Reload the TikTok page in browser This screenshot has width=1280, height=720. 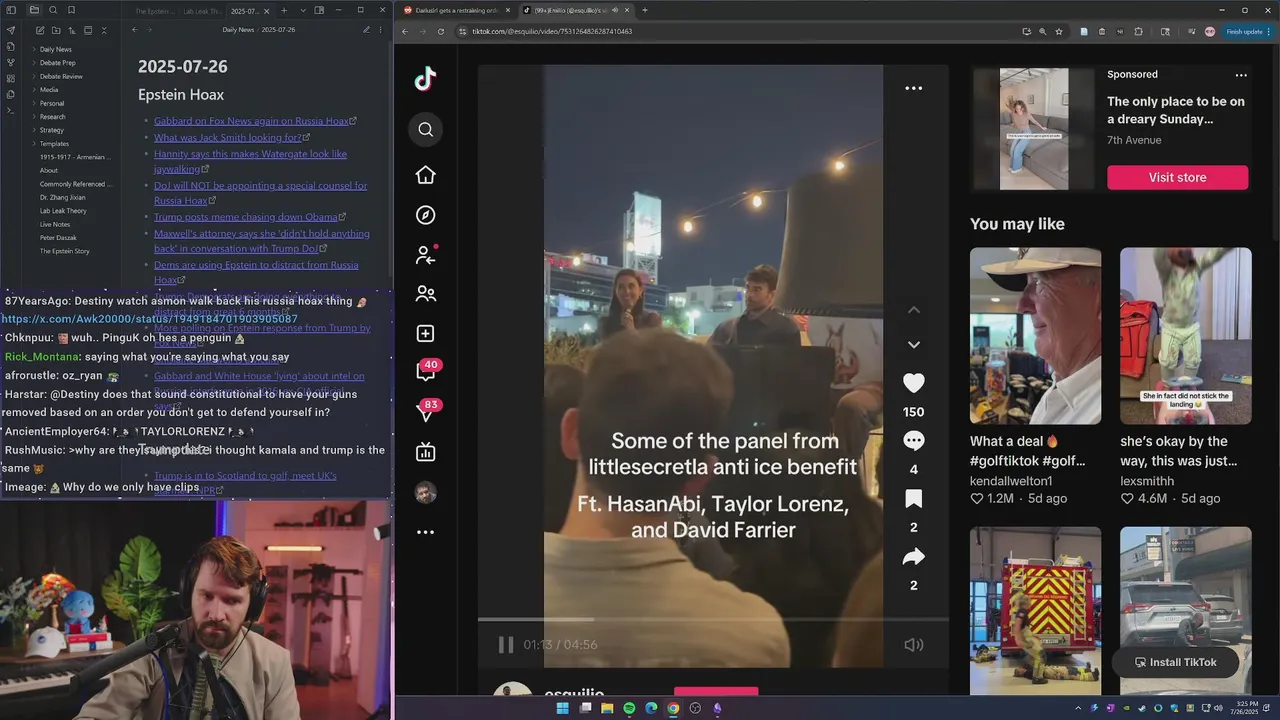point(439,31)
